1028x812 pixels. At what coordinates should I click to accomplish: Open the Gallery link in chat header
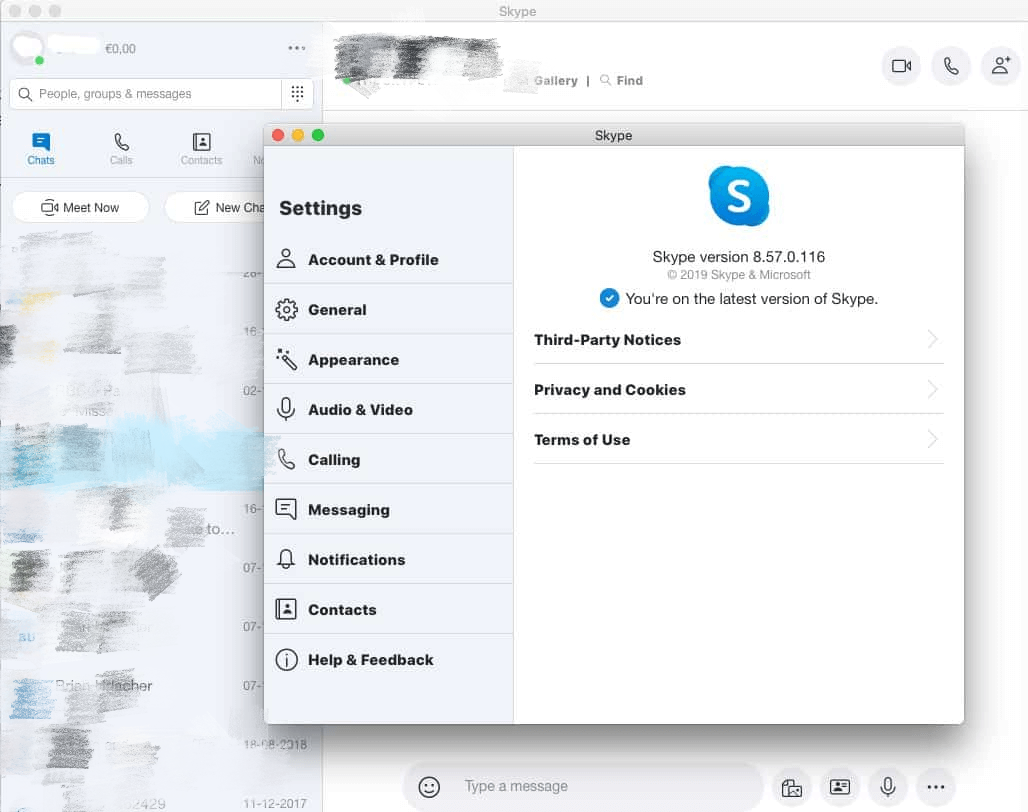coord(556,81)
